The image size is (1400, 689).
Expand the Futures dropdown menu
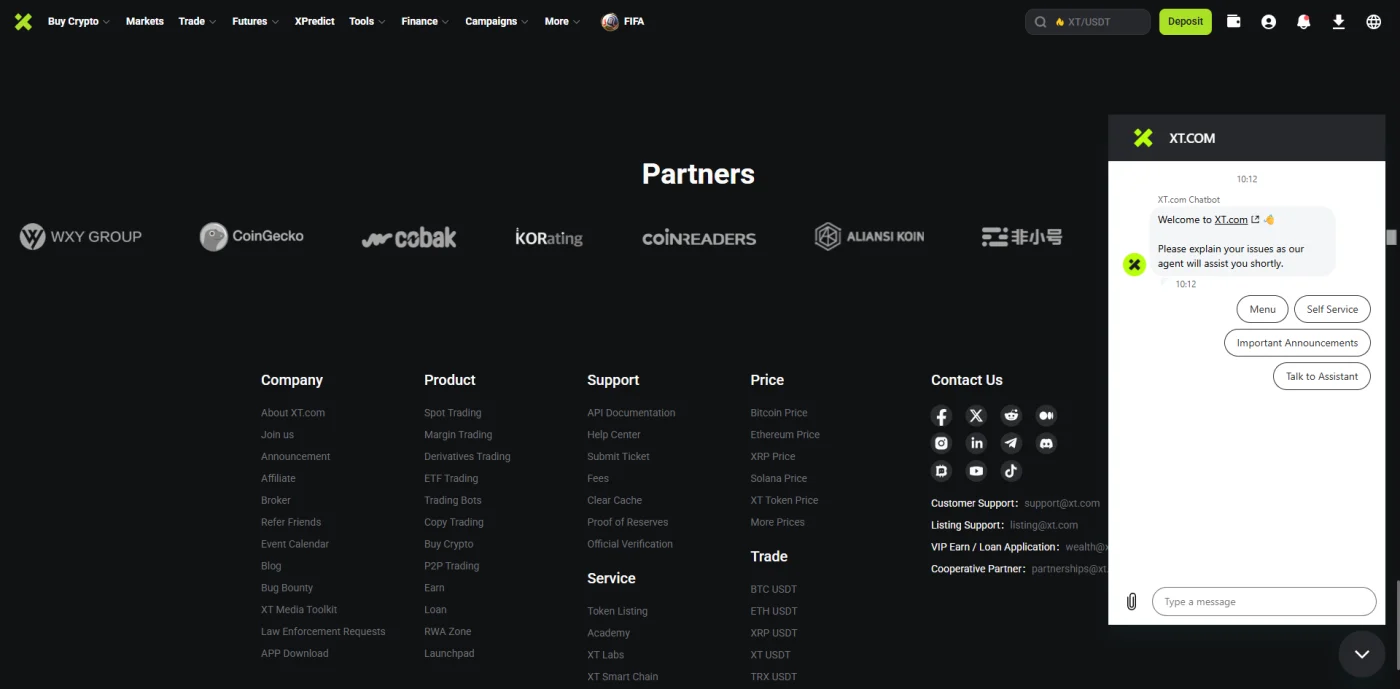[x=256, y=21]
